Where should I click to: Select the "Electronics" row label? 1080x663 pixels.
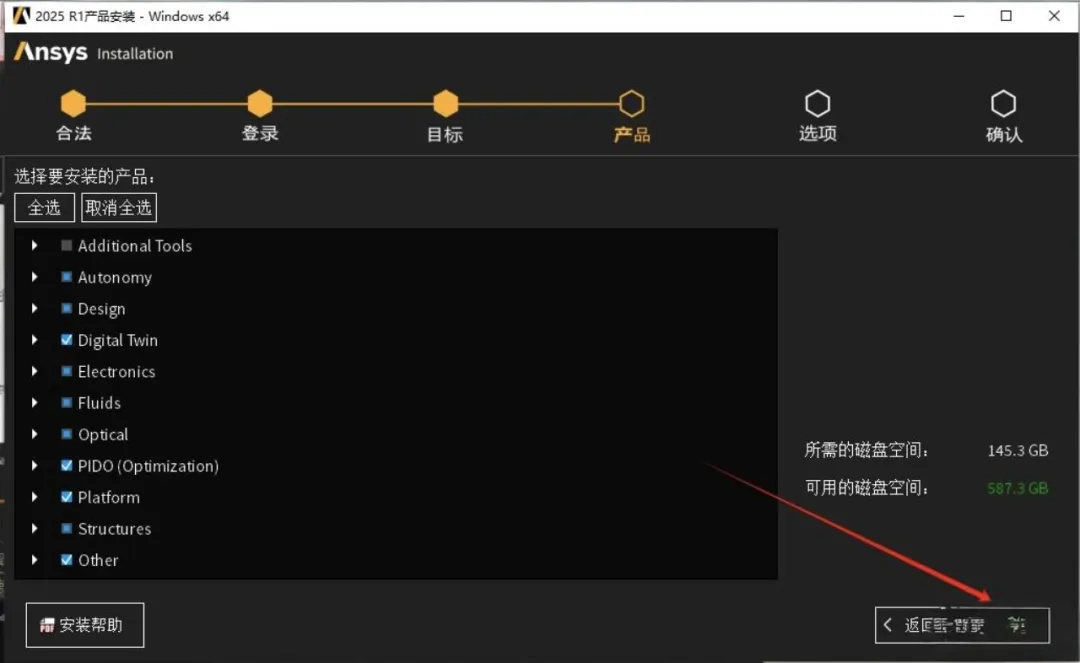pos(116,372)
